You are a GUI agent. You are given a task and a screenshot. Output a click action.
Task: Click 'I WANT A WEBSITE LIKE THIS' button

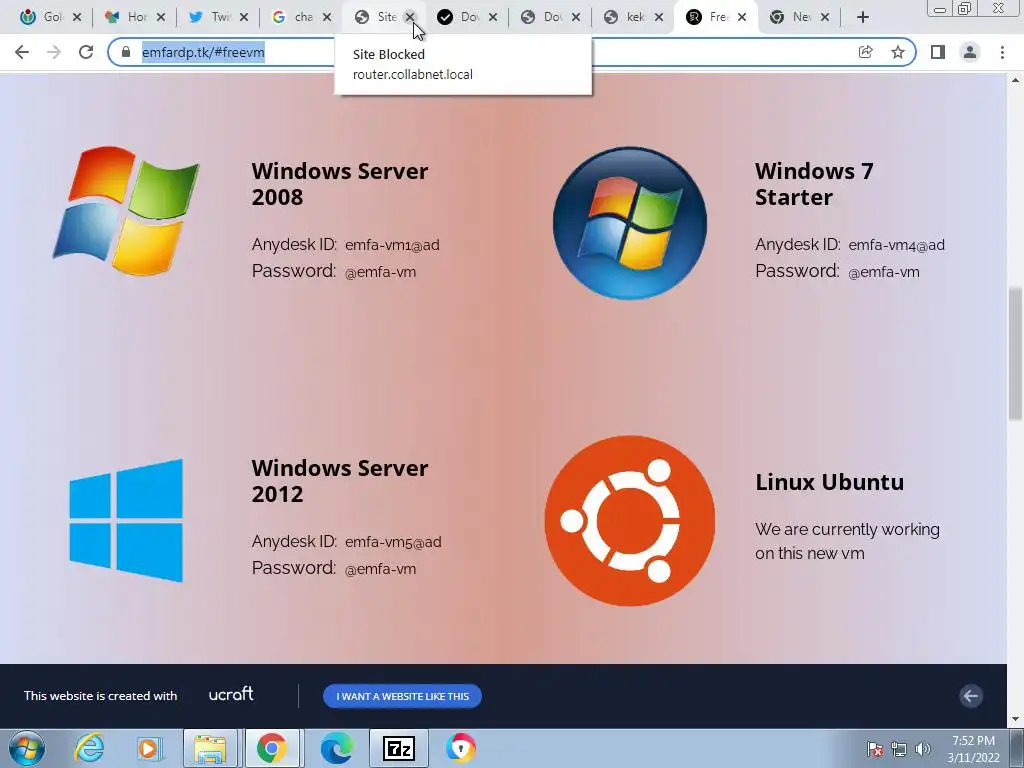[402, 696]
